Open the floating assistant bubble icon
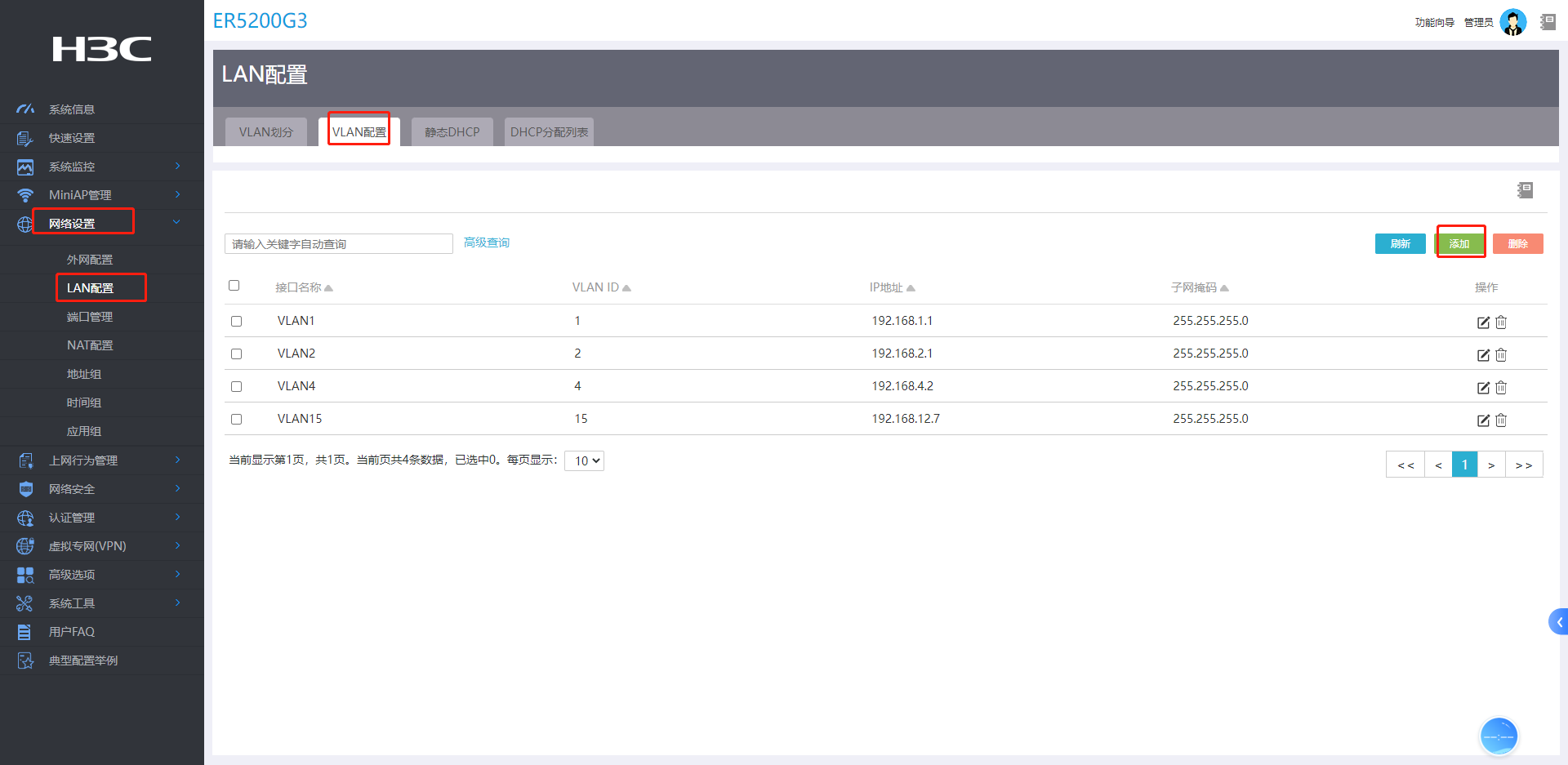 click(1499, 736)
